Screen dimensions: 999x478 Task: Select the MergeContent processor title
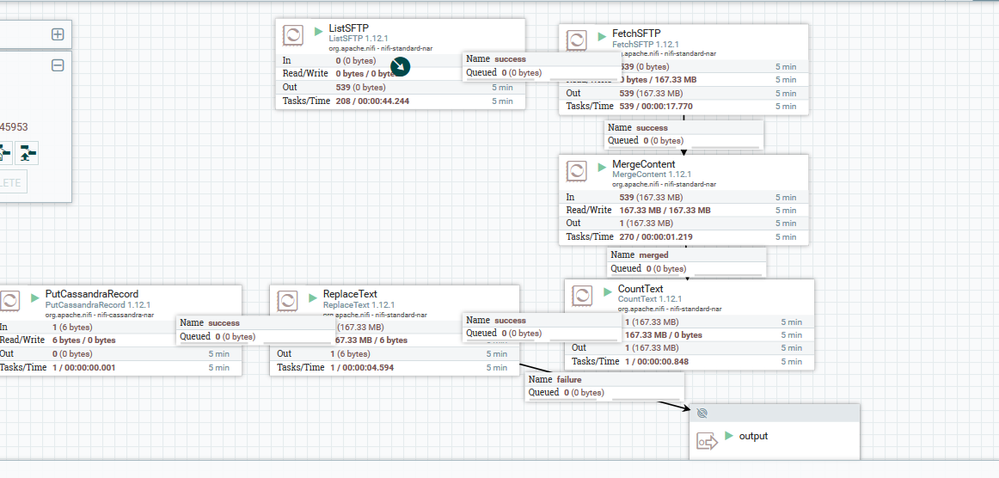coord(643,164)
